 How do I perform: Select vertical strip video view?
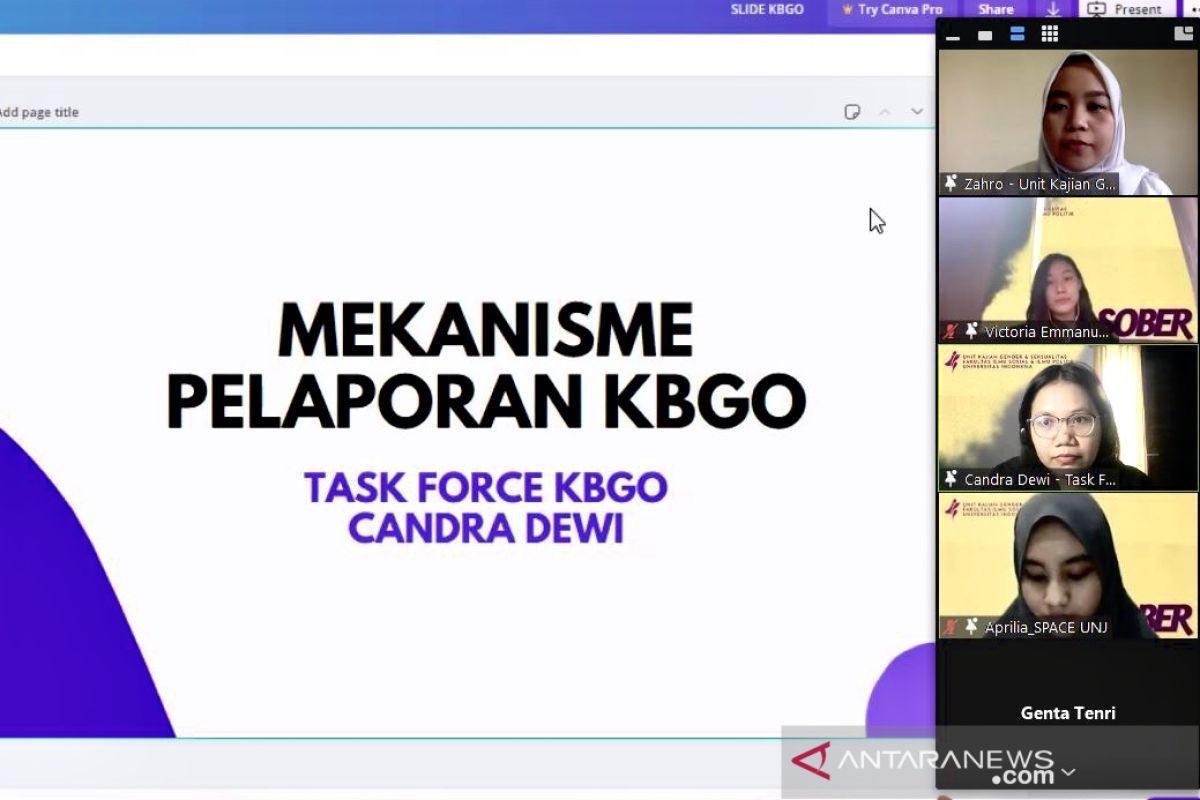[x=1017, y=34]
